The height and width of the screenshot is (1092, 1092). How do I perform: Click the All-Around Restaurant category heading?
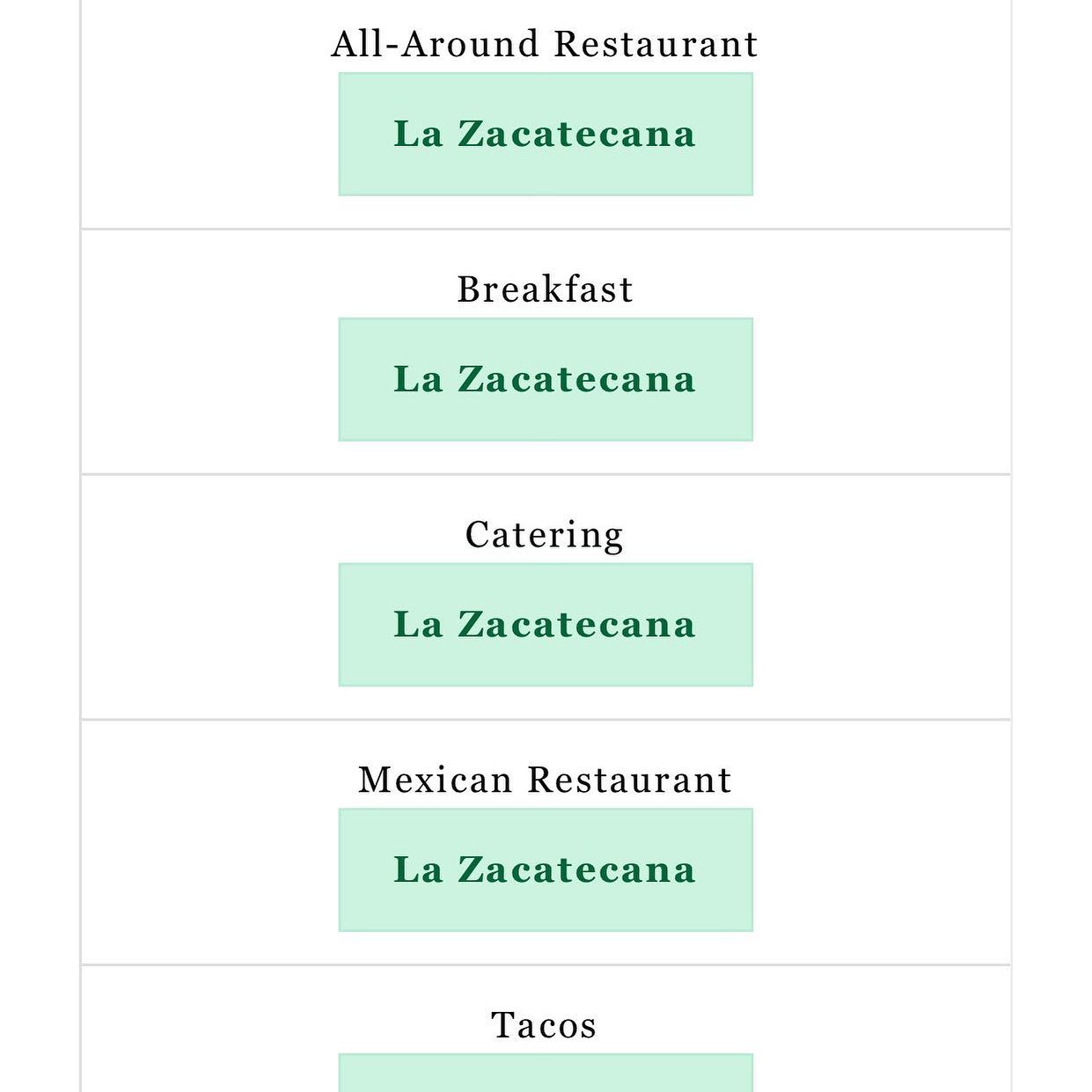tap(545, 44)
